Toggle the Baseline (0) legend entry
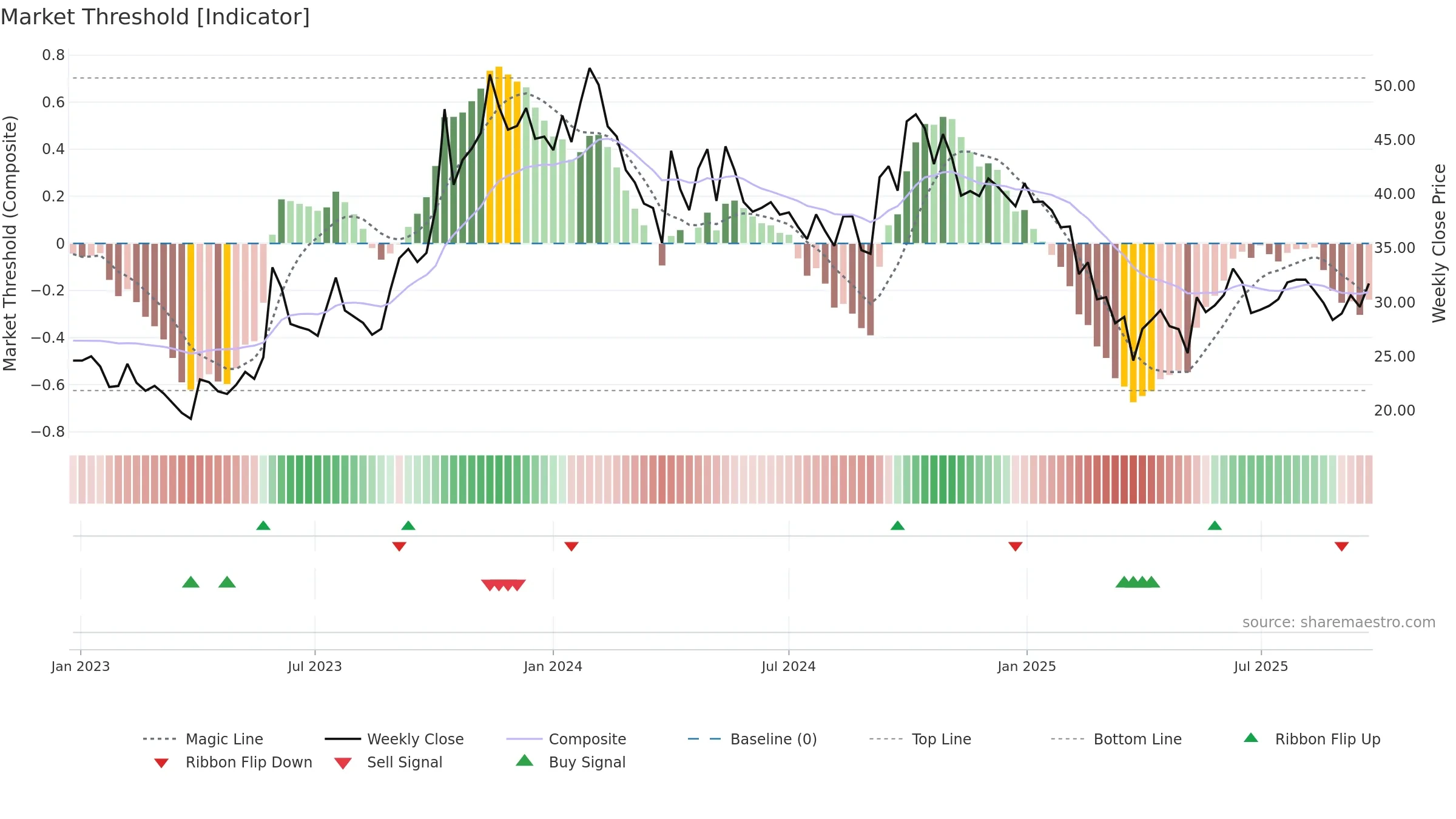1456x819 pixels. click(752, 739)
